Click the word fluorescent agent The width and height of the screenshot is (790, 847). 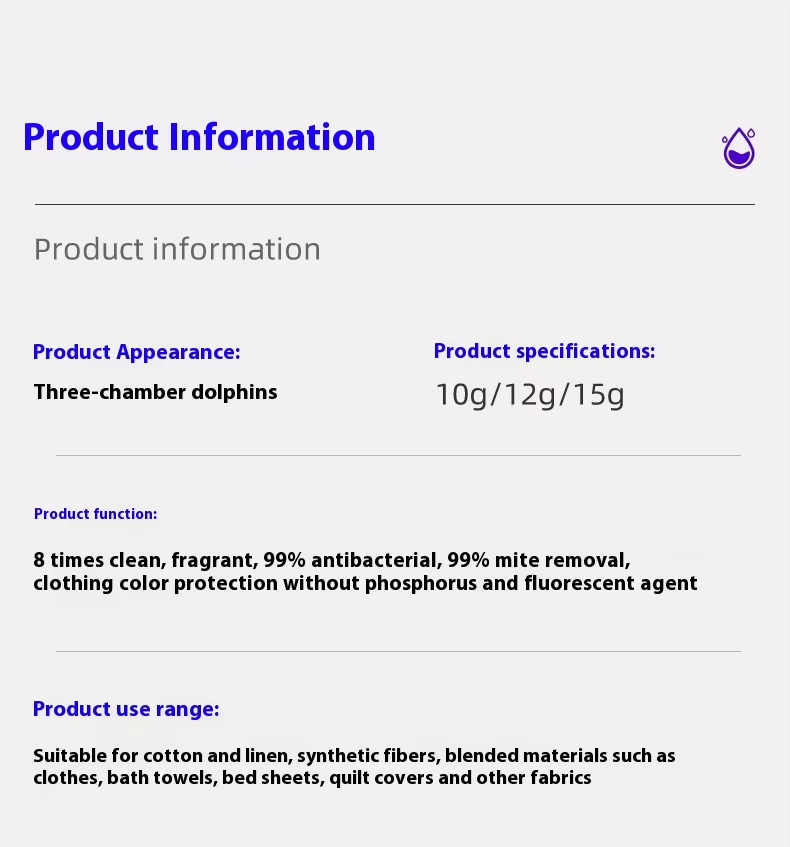tap(611, 583)
